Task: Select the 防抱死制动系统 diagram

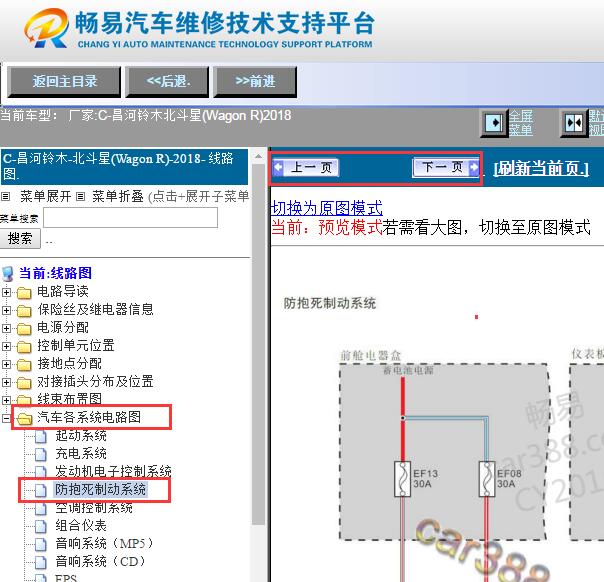Action: pyautogui.click(x=100, y=490)
